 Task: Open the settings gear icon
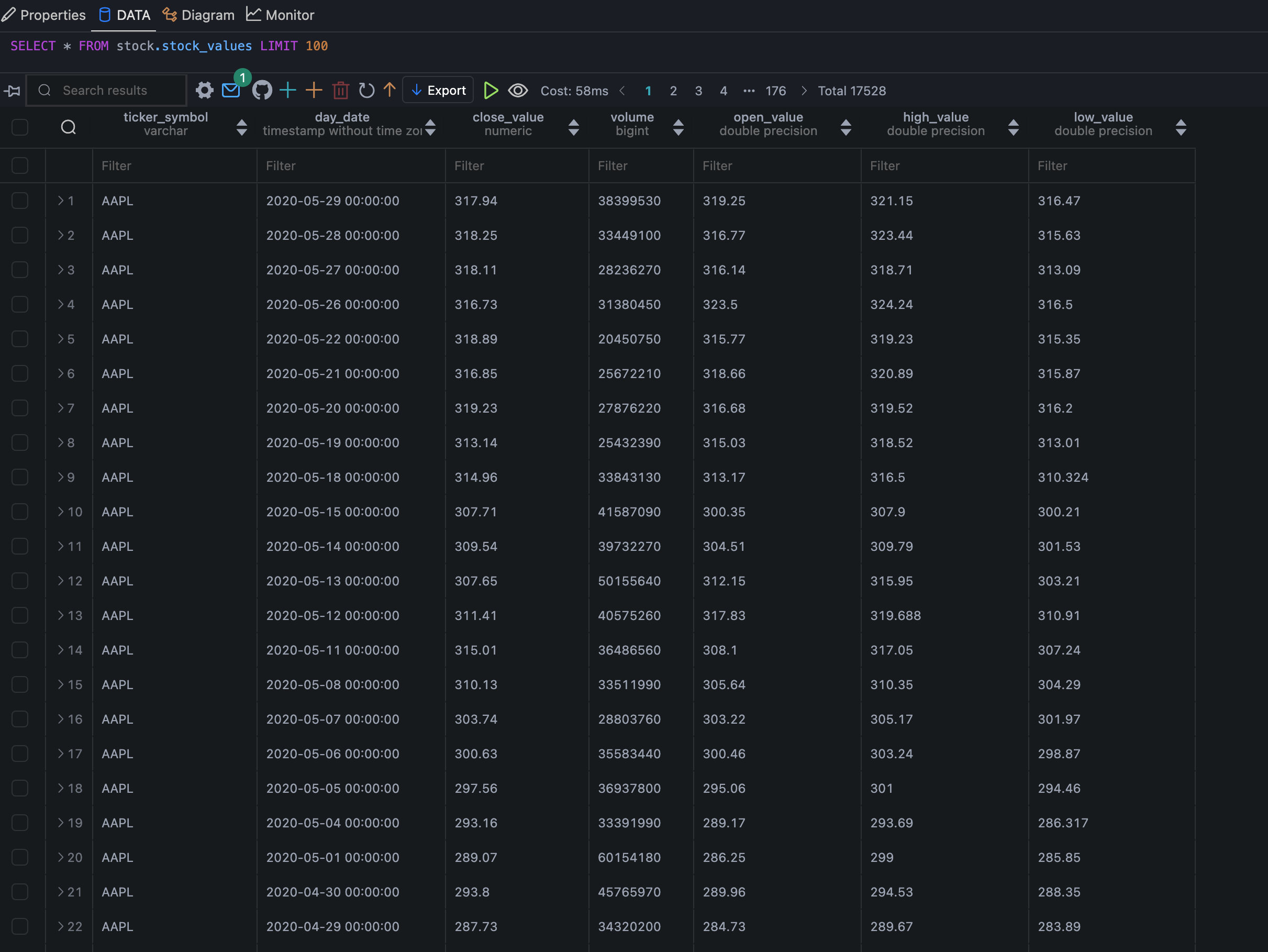pos(204,91)
